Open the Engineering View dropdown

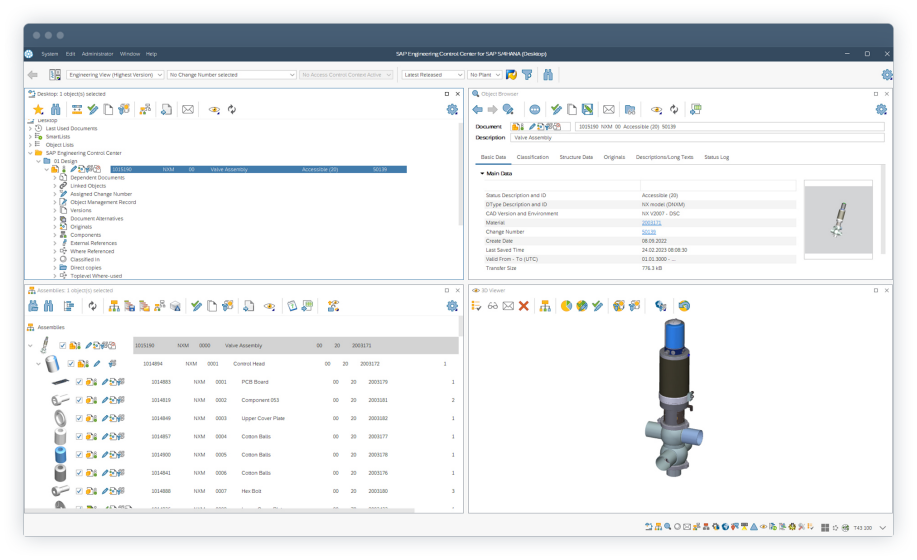[x=115, y=75]
